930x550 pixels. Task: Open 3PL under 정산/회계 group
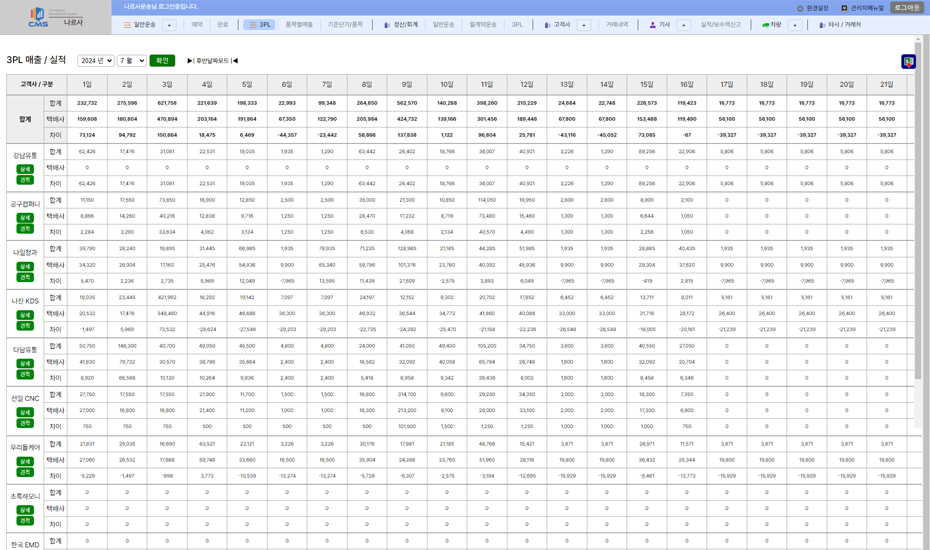tap(517, 25)
